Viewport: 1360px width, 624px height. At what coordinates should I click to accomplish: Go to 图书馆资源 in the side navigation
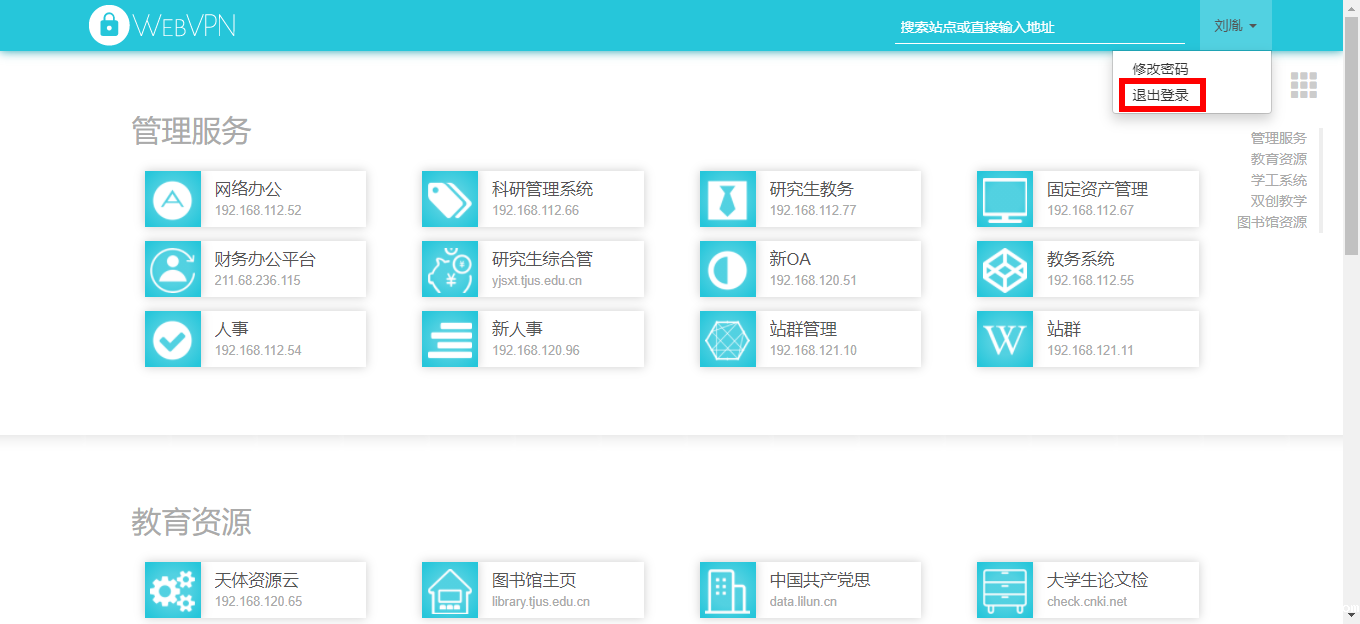tap(1271, 222)
